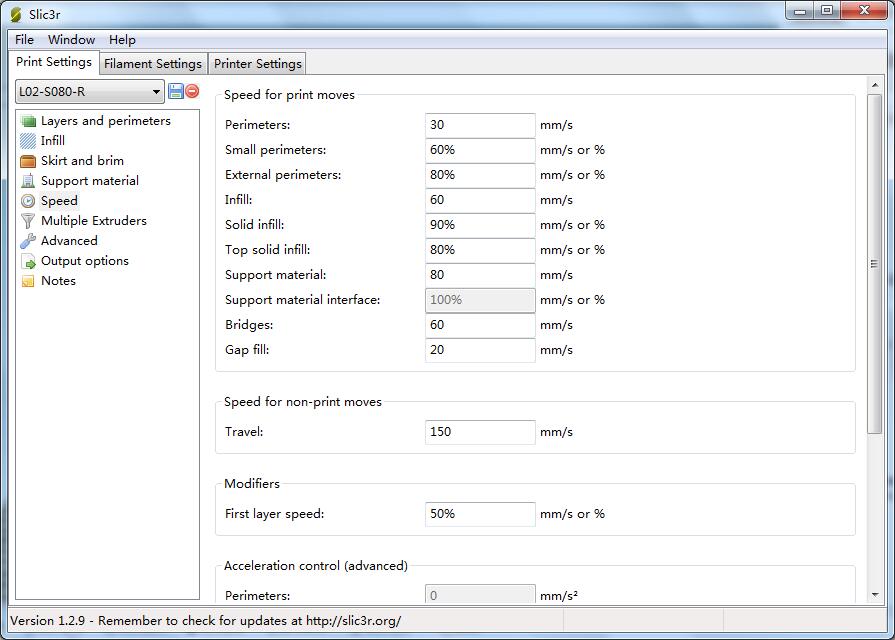Click the First layer speed field
Screen dimensions: 895x640
point(480,514)
